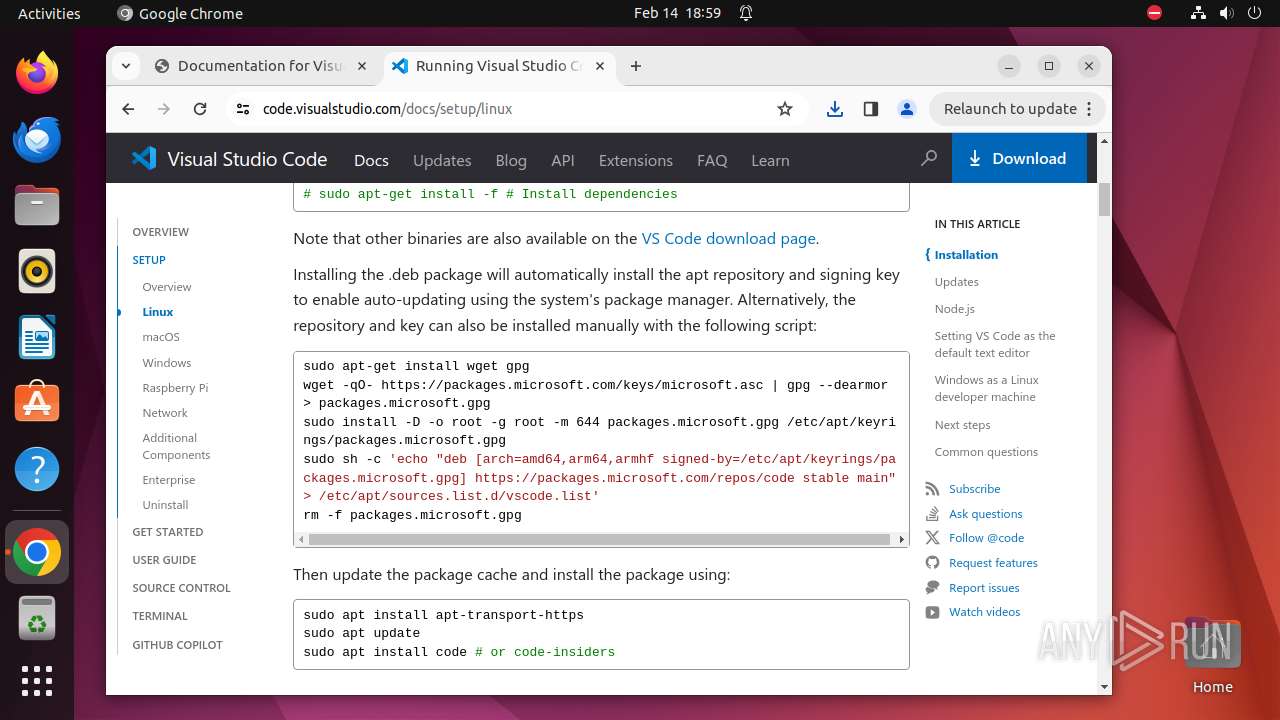Bookmark this page with the star
The image size is (1280, 720).
point(785,109)
